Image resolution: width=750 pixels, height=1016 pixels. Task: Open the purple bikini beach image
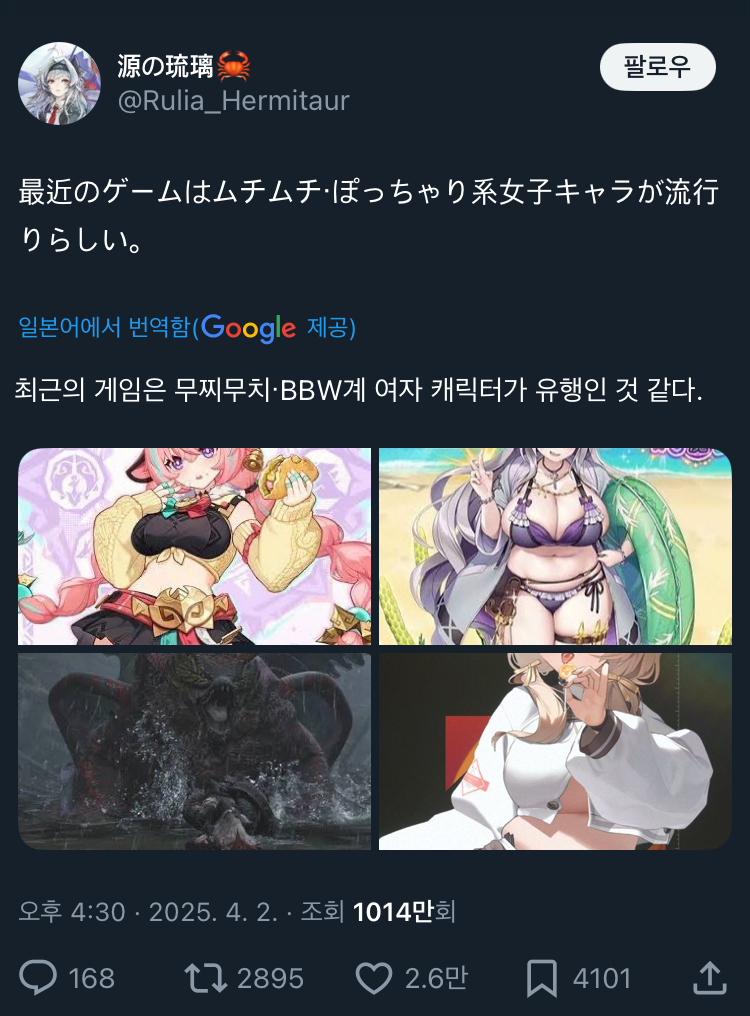[556, 546]
